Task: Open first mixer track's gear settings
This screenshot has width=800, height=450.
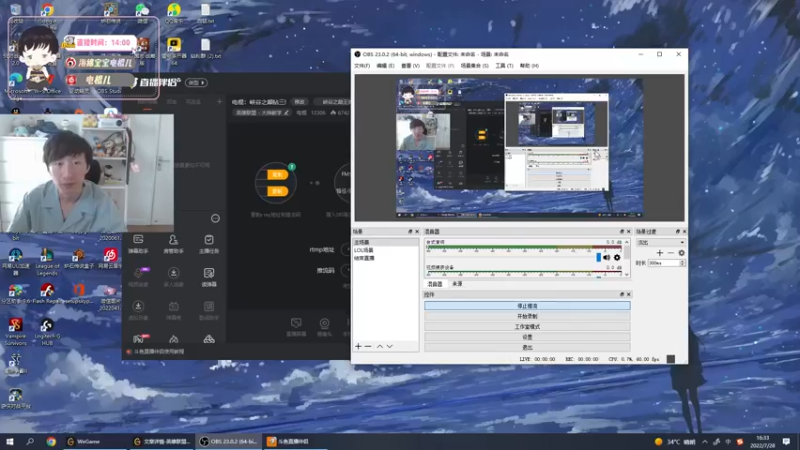Action: (x=617, y=258)
